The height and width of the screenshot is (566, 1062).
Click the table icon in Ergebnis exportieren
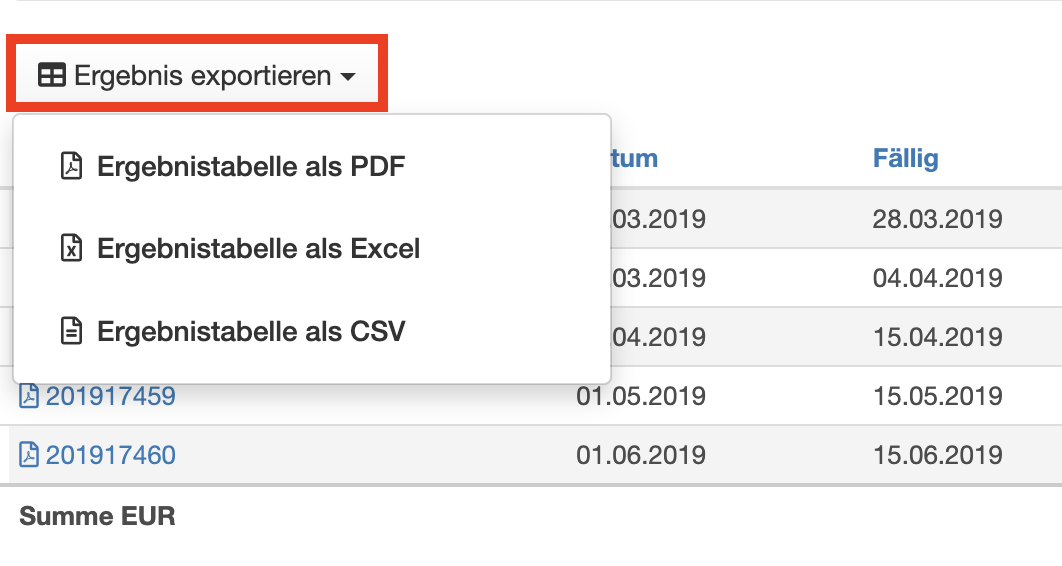(x=52, y=76)
